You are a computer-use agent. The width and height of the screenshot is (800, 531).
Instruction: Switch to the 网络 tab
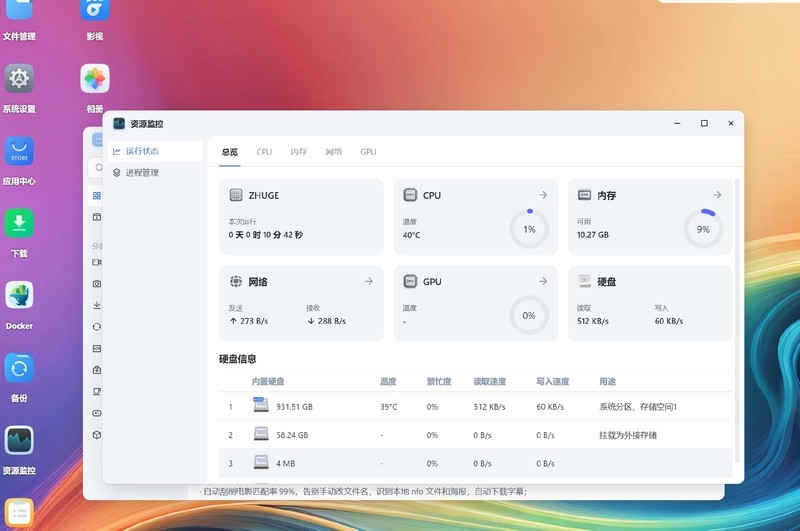pos(333,152)
